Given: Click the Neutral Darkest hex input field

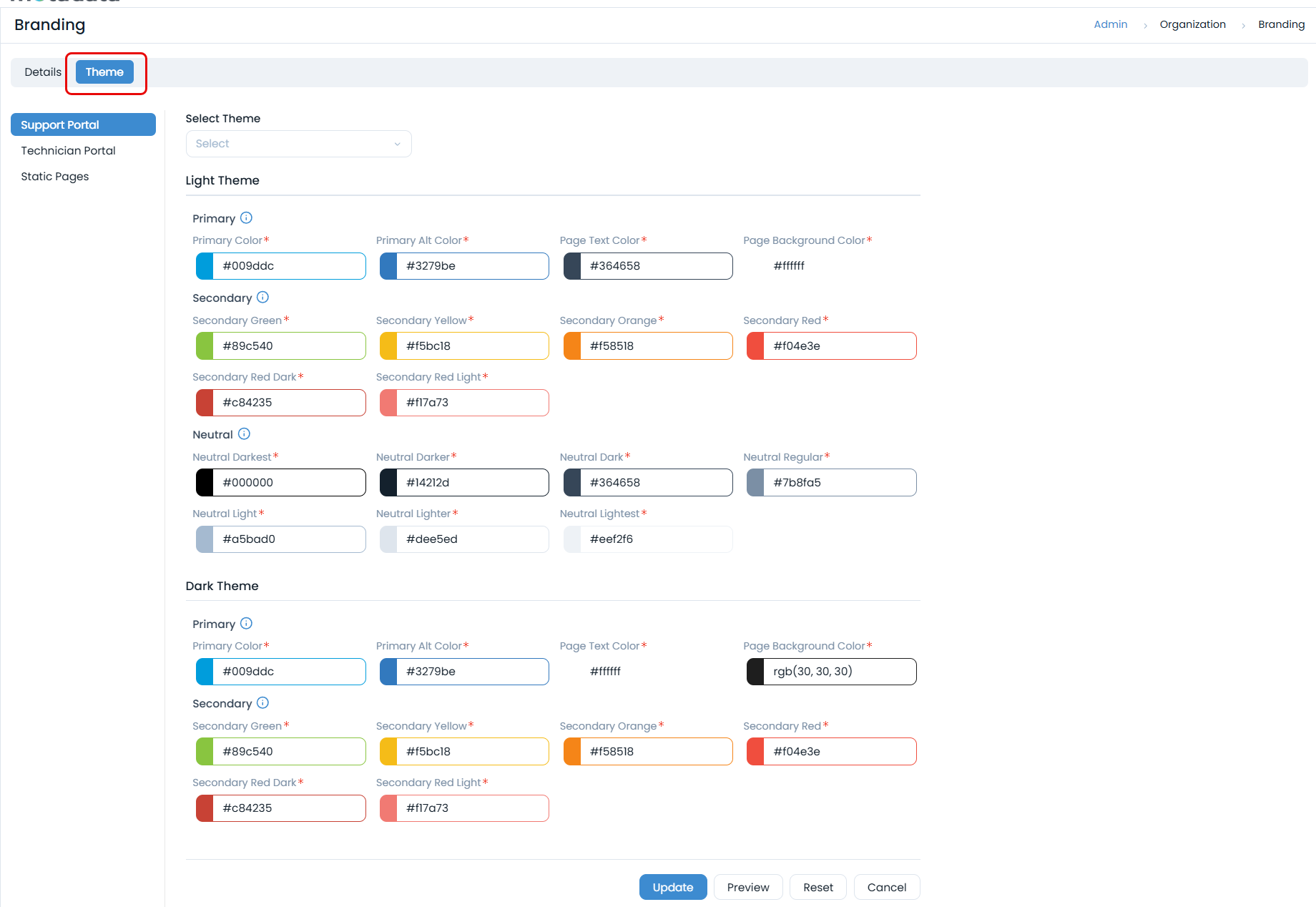Looking at the screenshot, I should tap(289, 483).
